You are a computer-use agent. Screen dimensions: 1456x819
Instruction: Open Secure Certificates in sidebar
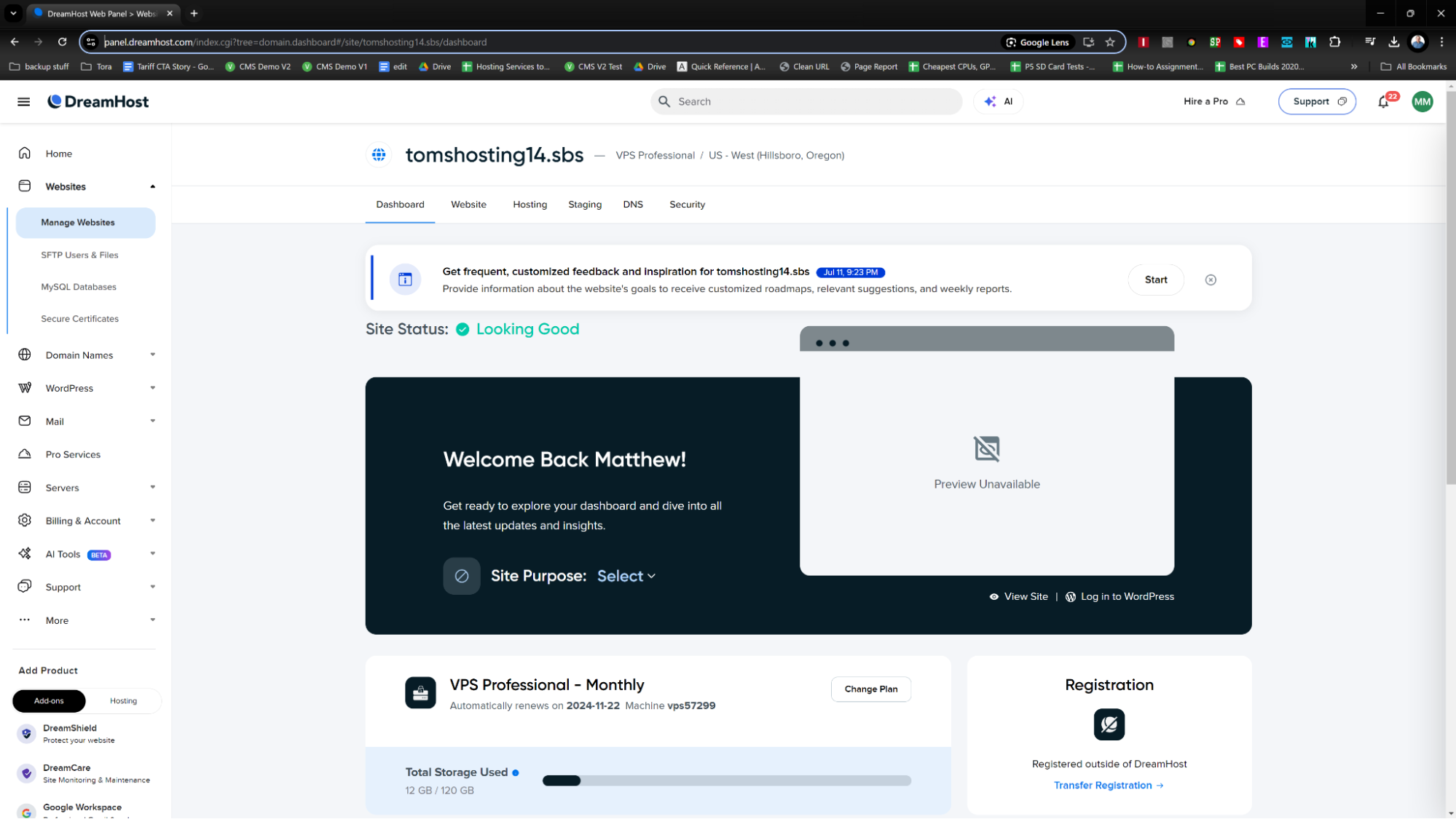pyautogui.click(x=79, y=319)
